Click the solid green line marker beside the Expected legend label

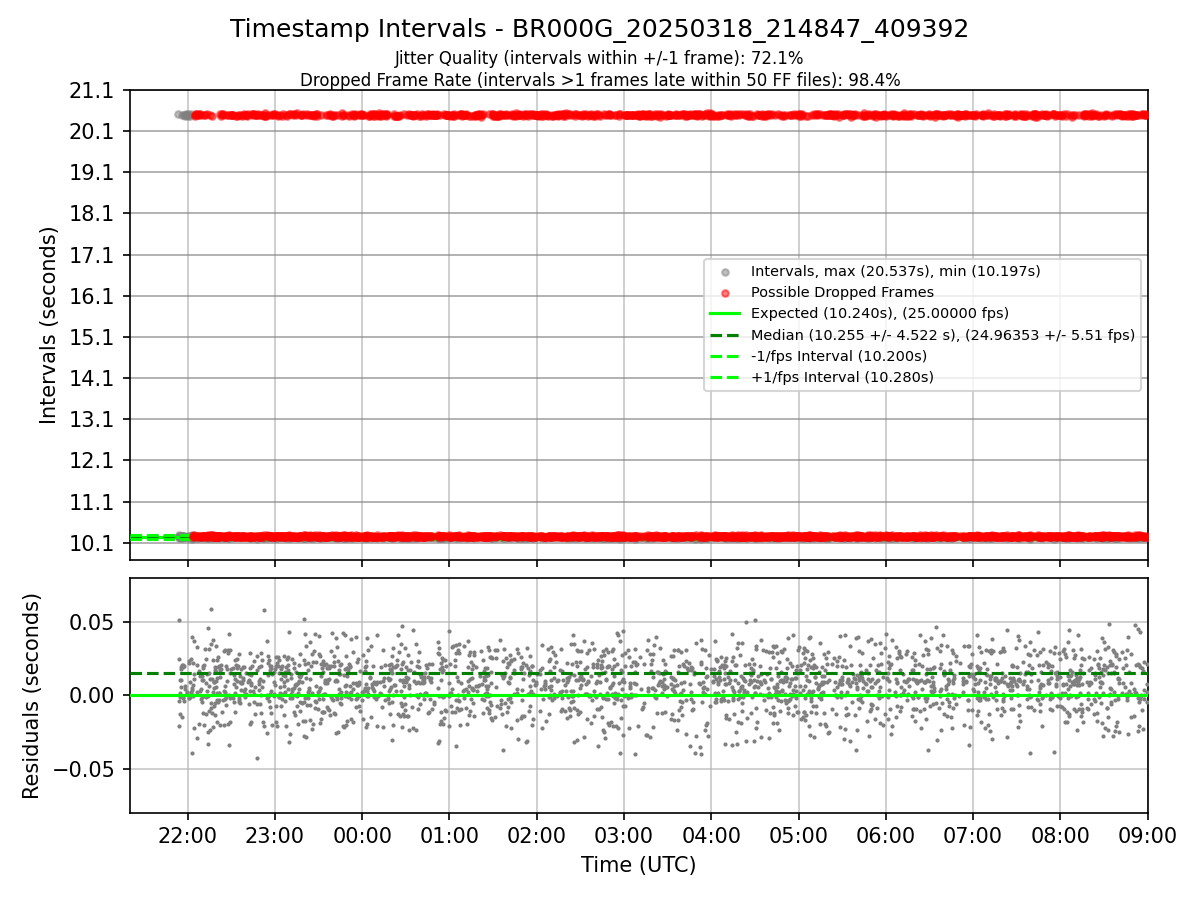[x=725, y=314]
